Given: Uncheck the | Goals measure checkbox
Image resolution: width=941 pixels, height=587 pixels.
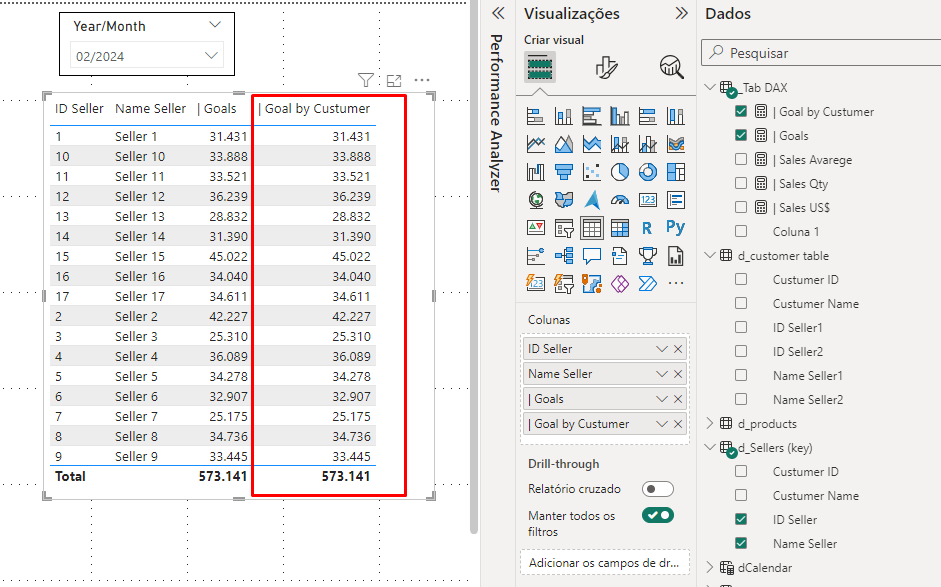Looking at the screenshot, I should coord(741,135).
